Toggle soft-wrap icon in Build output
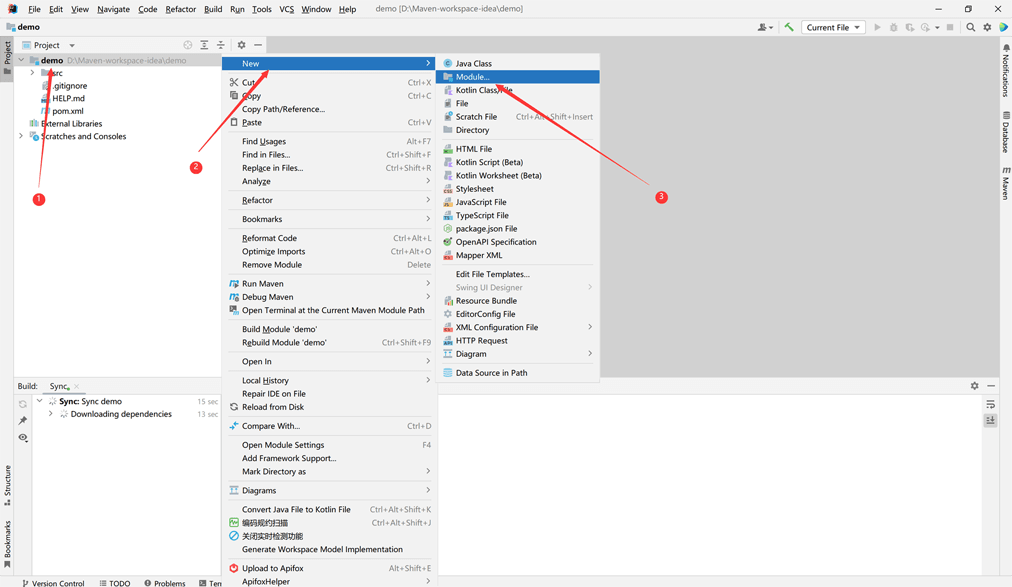Image resolution: width=1012 pixels, height=587 pixels. pyautogui.click(x=991, y=404)
